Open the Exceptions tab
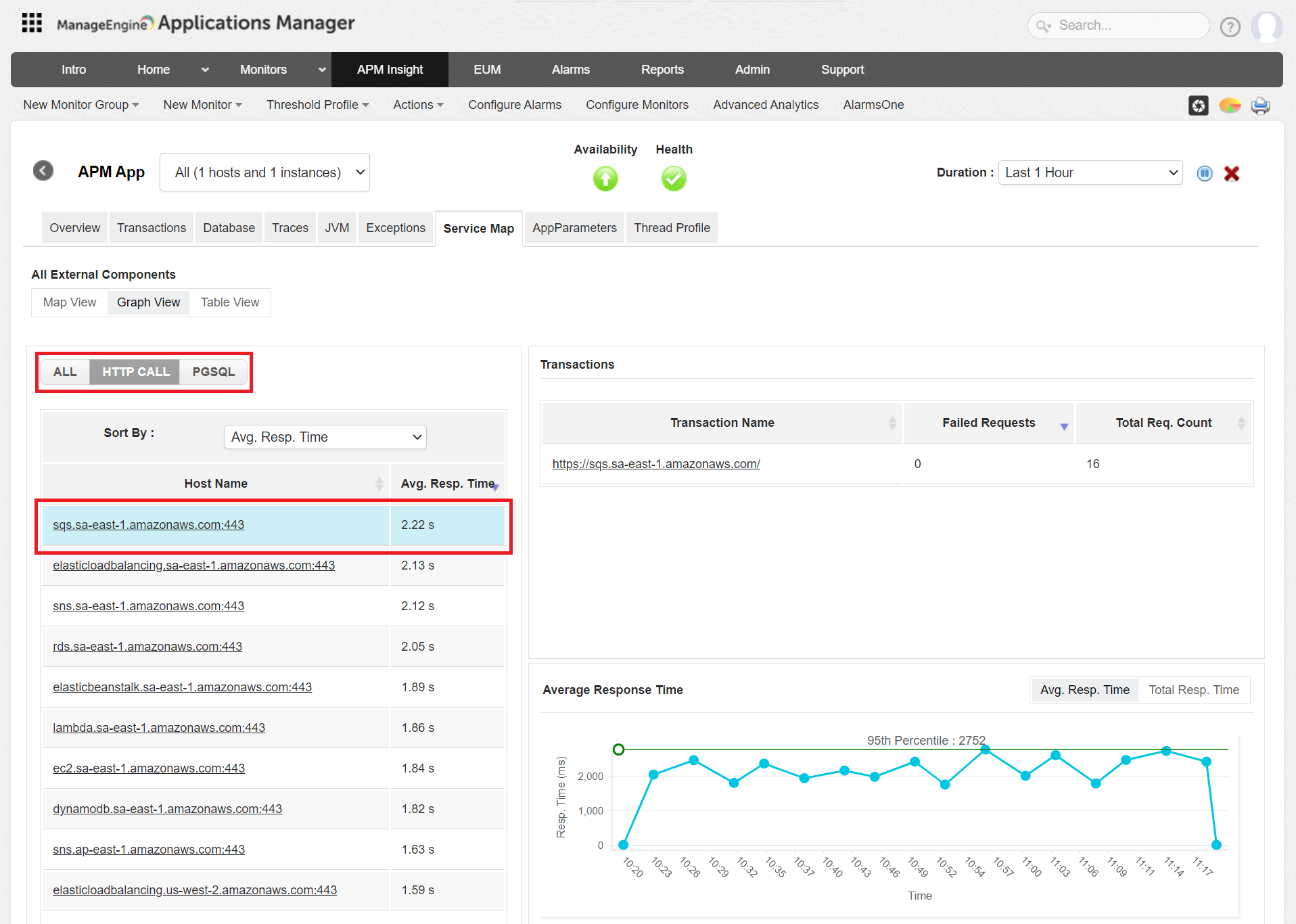 tap(395, 228)
